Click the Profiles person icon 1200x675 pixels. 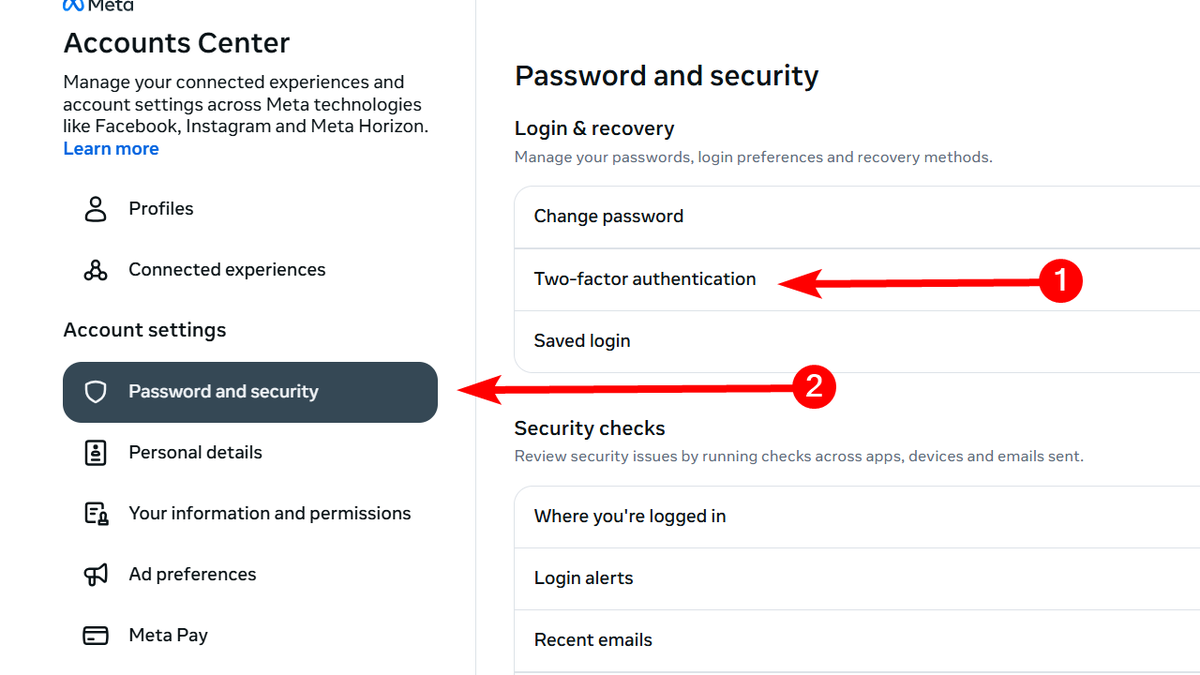tap(96, 209)
